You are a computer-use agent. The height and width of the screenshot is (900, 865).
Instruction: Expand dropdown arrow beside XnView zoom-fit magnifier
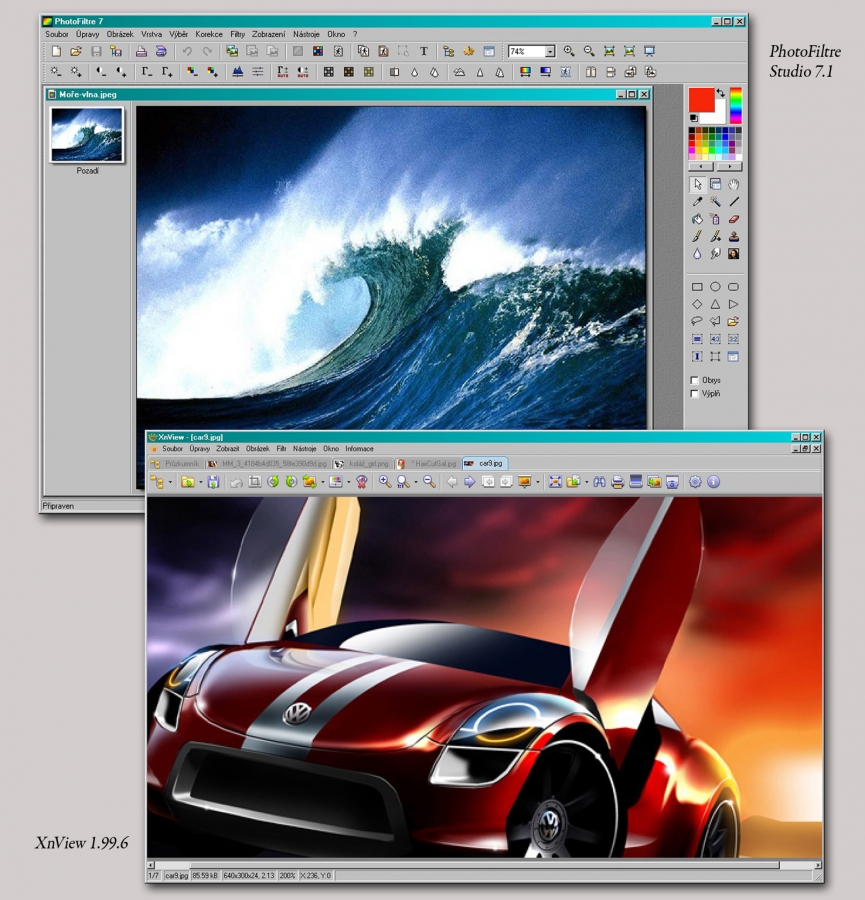416,483
